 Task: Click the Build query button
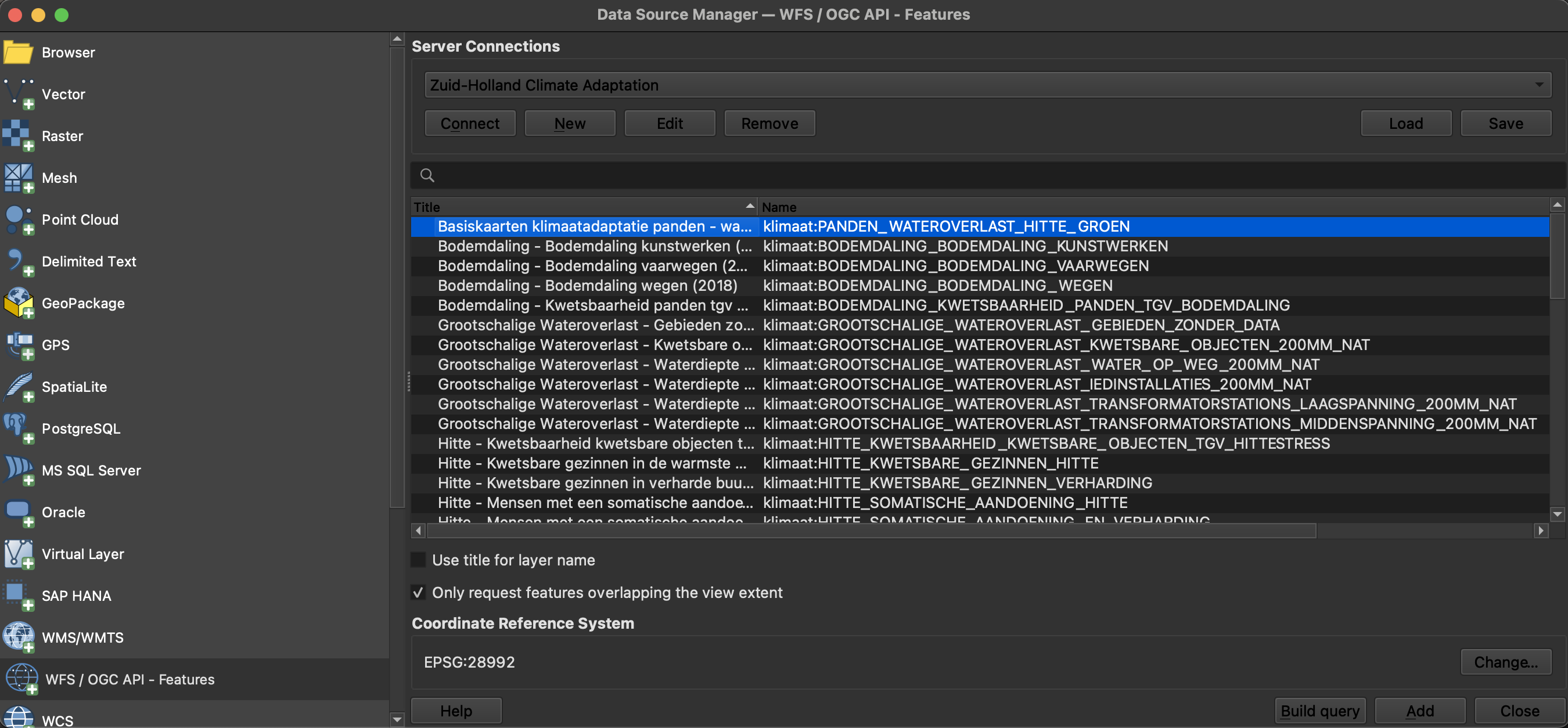coord(1319,711)
